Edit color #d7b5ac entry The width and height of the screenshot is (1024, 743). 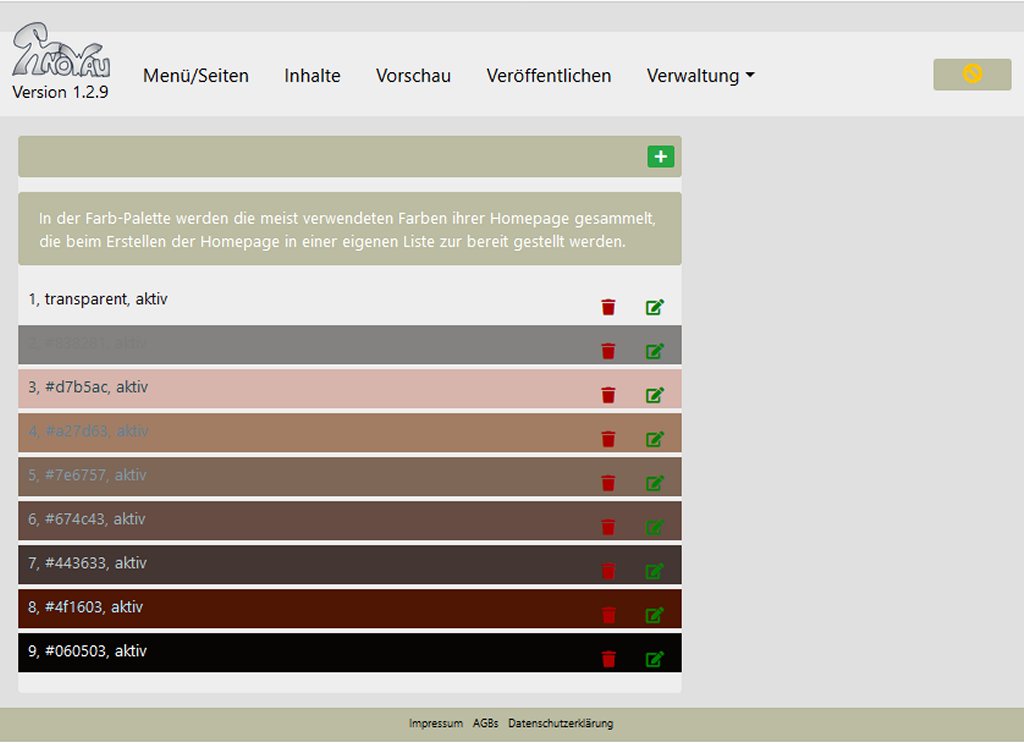pos(655,395)
